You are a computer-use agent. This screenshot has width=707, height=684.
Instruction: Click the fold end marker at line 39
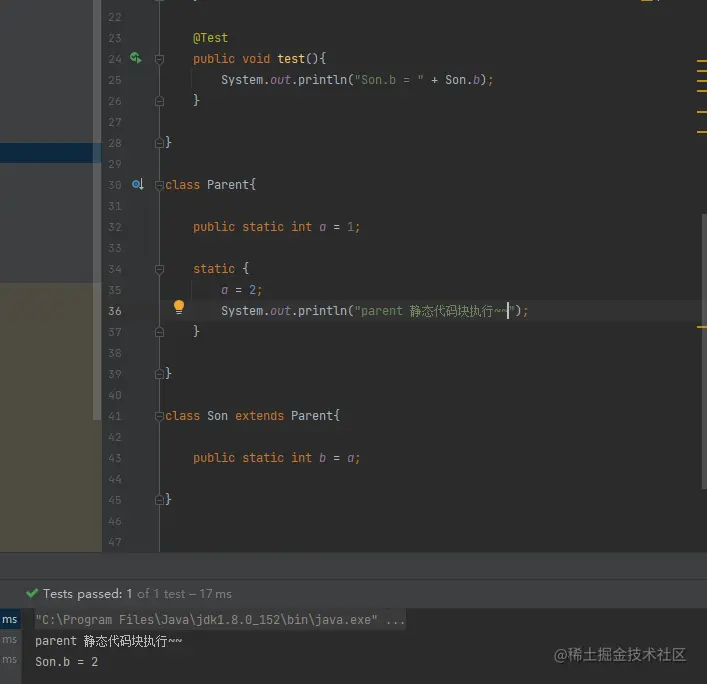159,374
